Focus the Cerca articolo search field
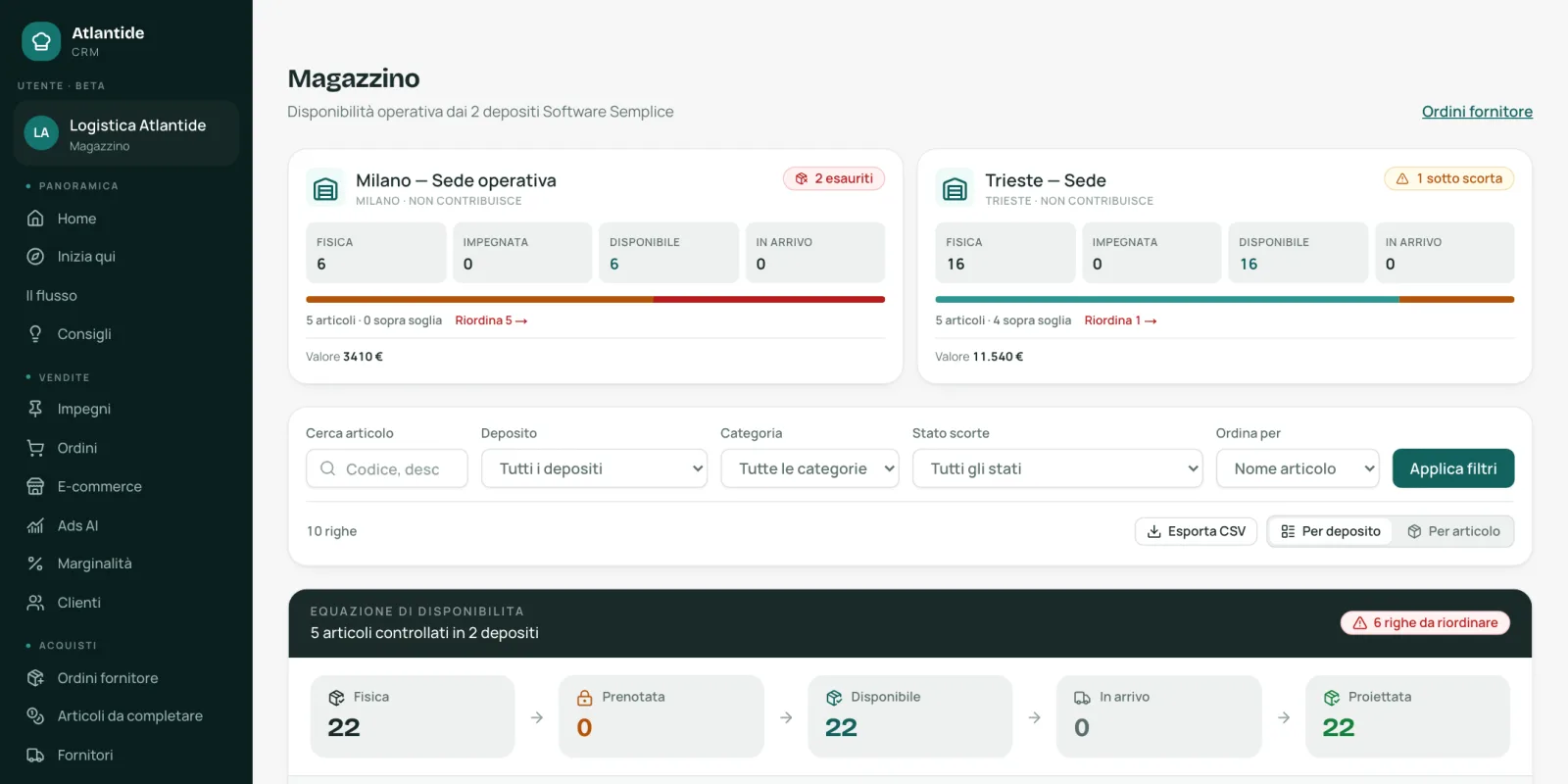Viewport: 1568px width, 784px height. pyautogui.click(x=387, y=468)
